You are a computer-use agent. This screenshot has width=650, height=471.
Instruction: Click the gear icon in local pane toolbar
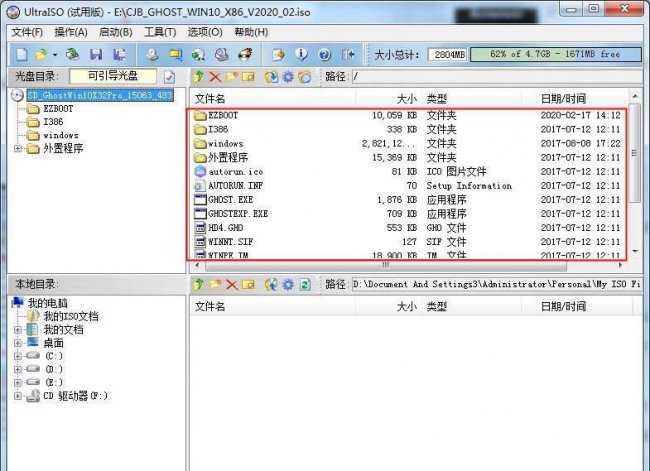tap(288, 284)
